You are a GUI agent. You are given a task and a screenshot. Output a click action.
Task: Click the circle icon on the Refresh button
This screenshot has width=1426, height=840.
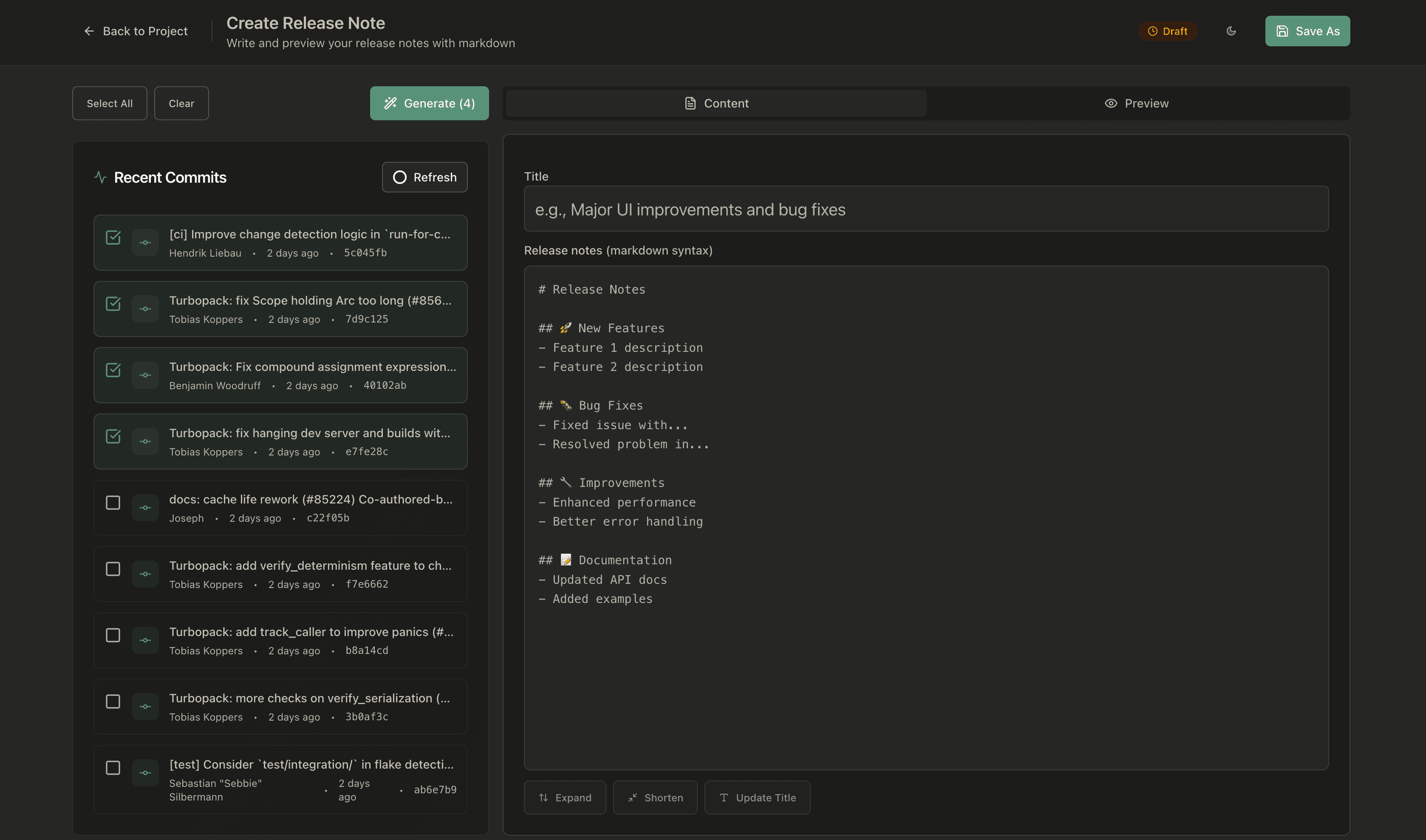click(x=400, y=177)
